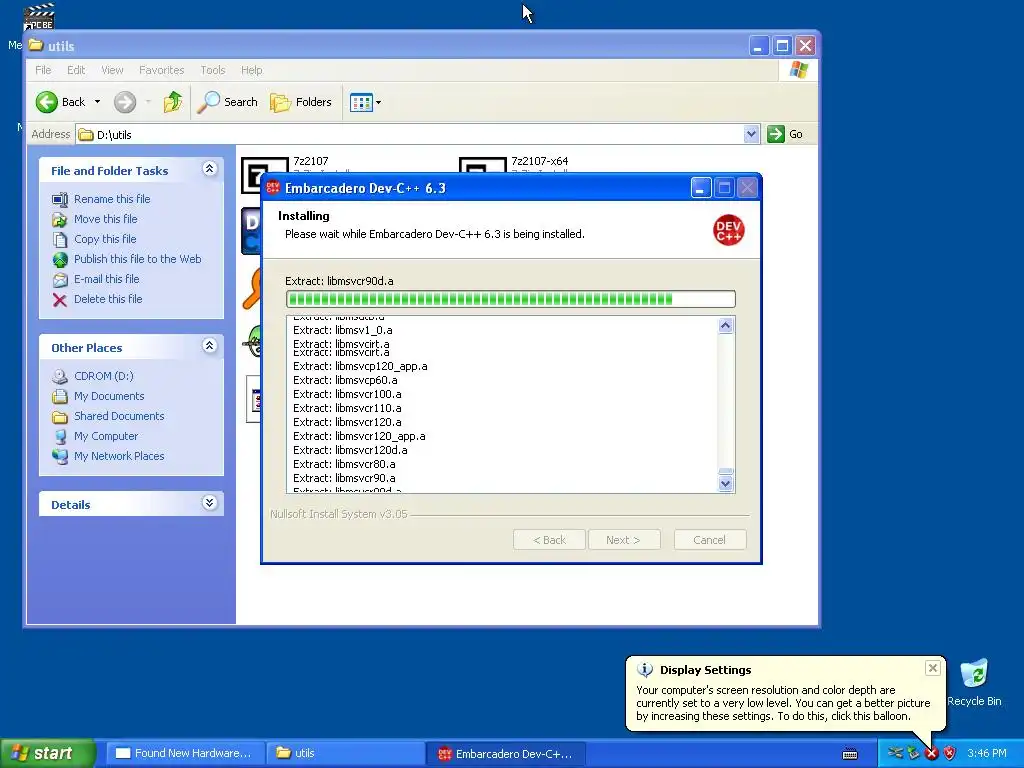The height and width of the screenshot is (768, 1024).
Task: Click the red X tray icon
Action: [x=931, y=754]
